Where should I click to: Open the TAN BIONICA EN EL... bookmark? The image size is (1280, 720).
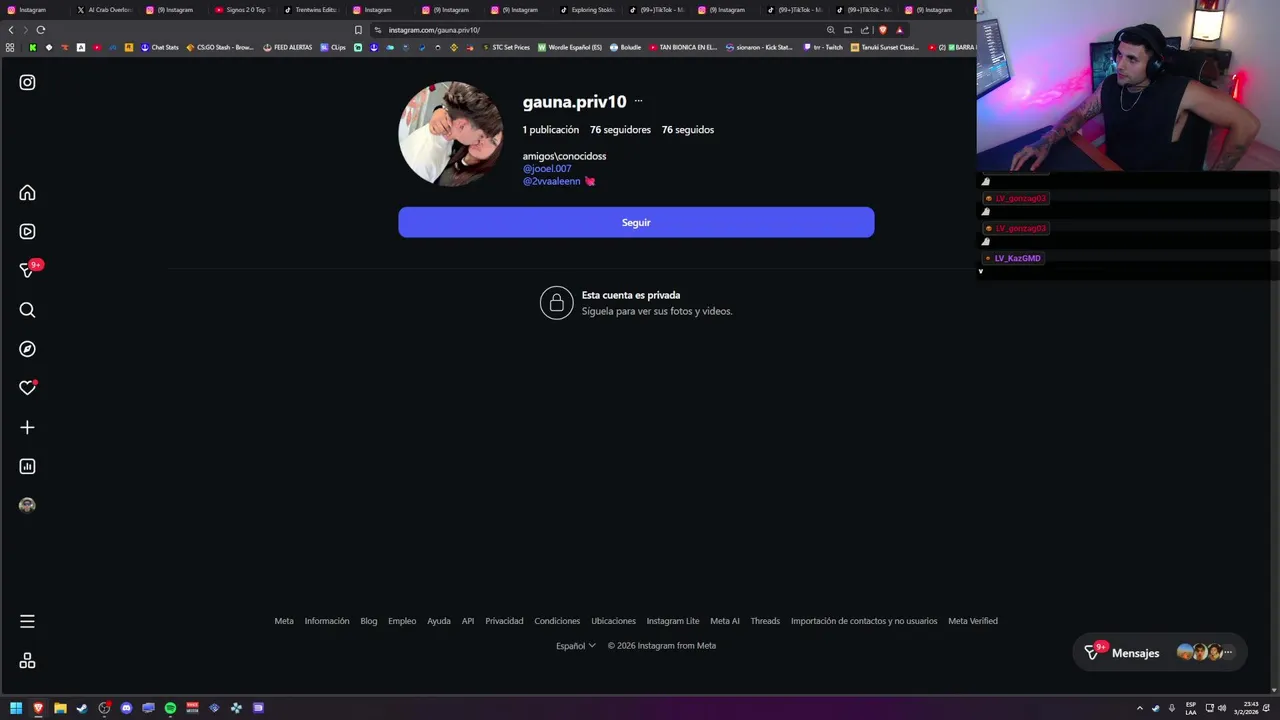(x=683, y=47)
